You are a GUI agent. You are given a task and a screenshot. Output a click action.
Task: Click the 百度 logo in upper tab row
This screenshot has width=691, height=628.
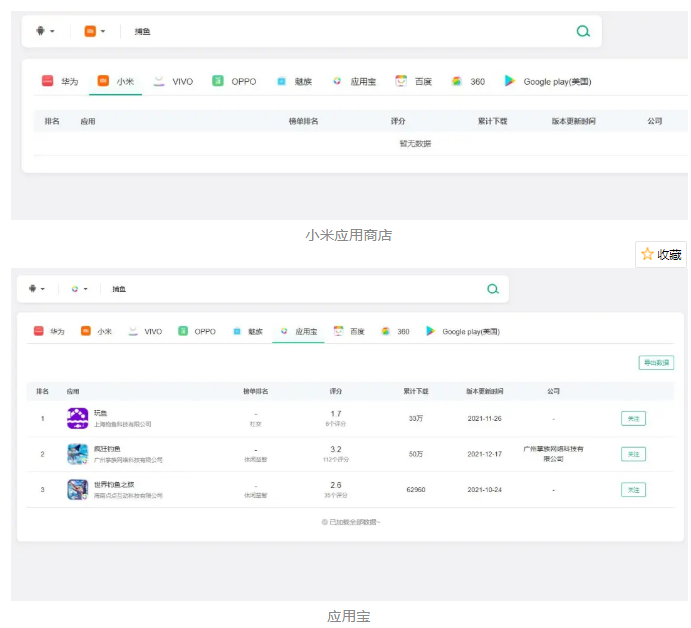coord(401,81)
